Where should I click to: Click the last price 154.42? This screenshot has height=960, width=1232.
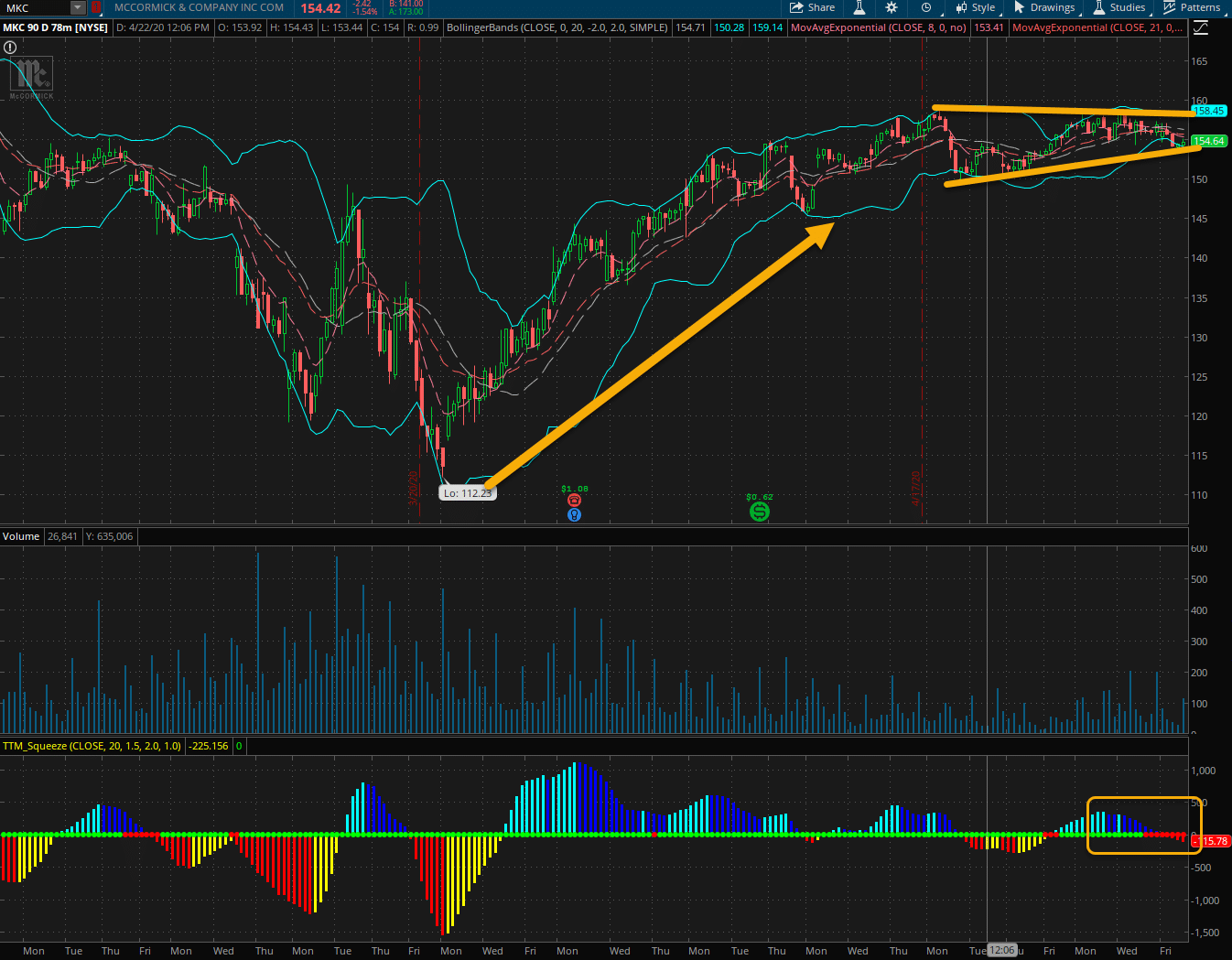click(320, 8)
